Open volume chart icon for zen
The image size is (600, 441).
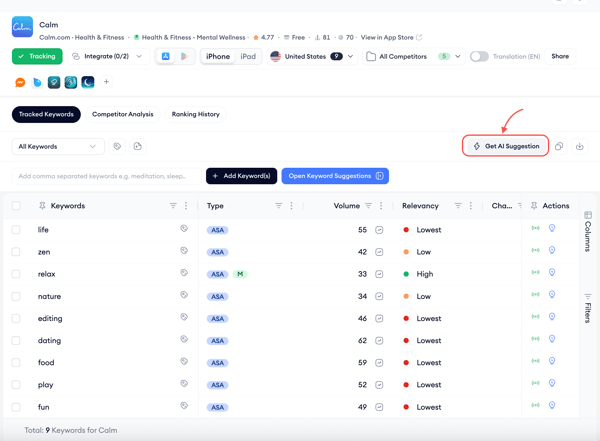(379, 252)
